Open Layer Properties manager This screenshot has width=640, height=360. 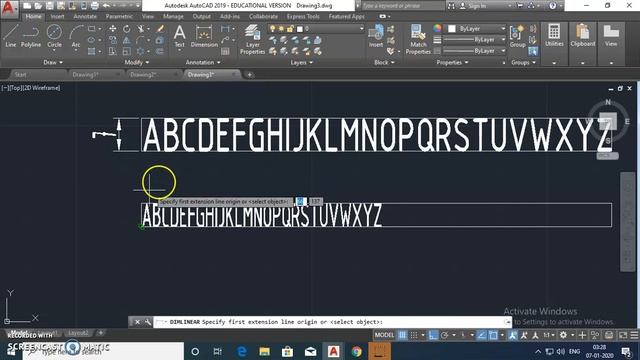(x=252, y=39)
